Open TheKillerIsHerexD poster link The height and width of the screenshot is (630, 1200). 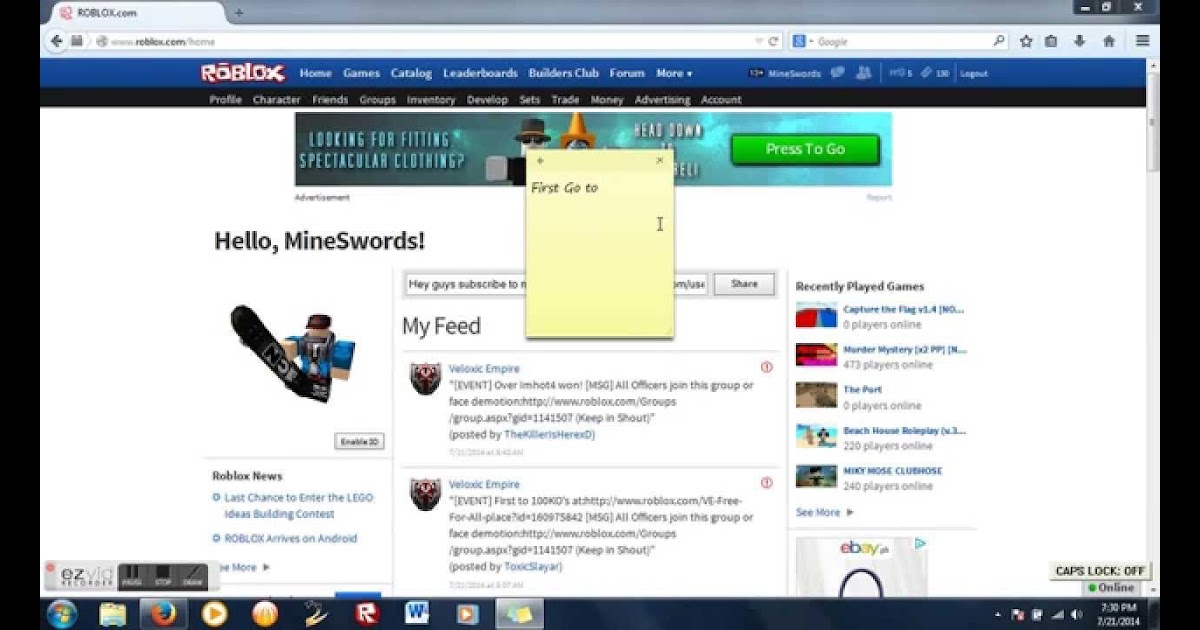click(549, 435)
